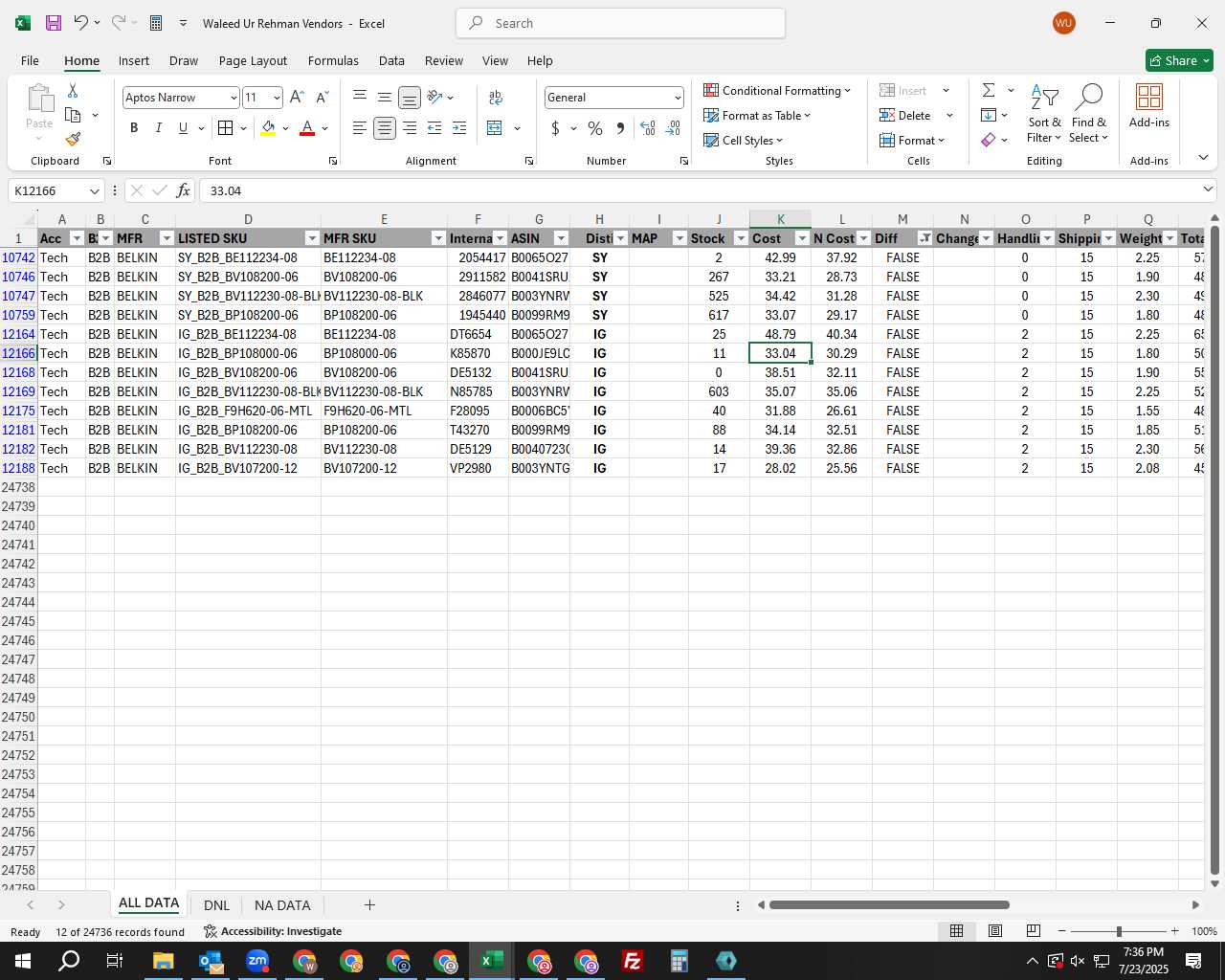
Task: Open the DNL sheet tab
Action: (x=216, y=905)
